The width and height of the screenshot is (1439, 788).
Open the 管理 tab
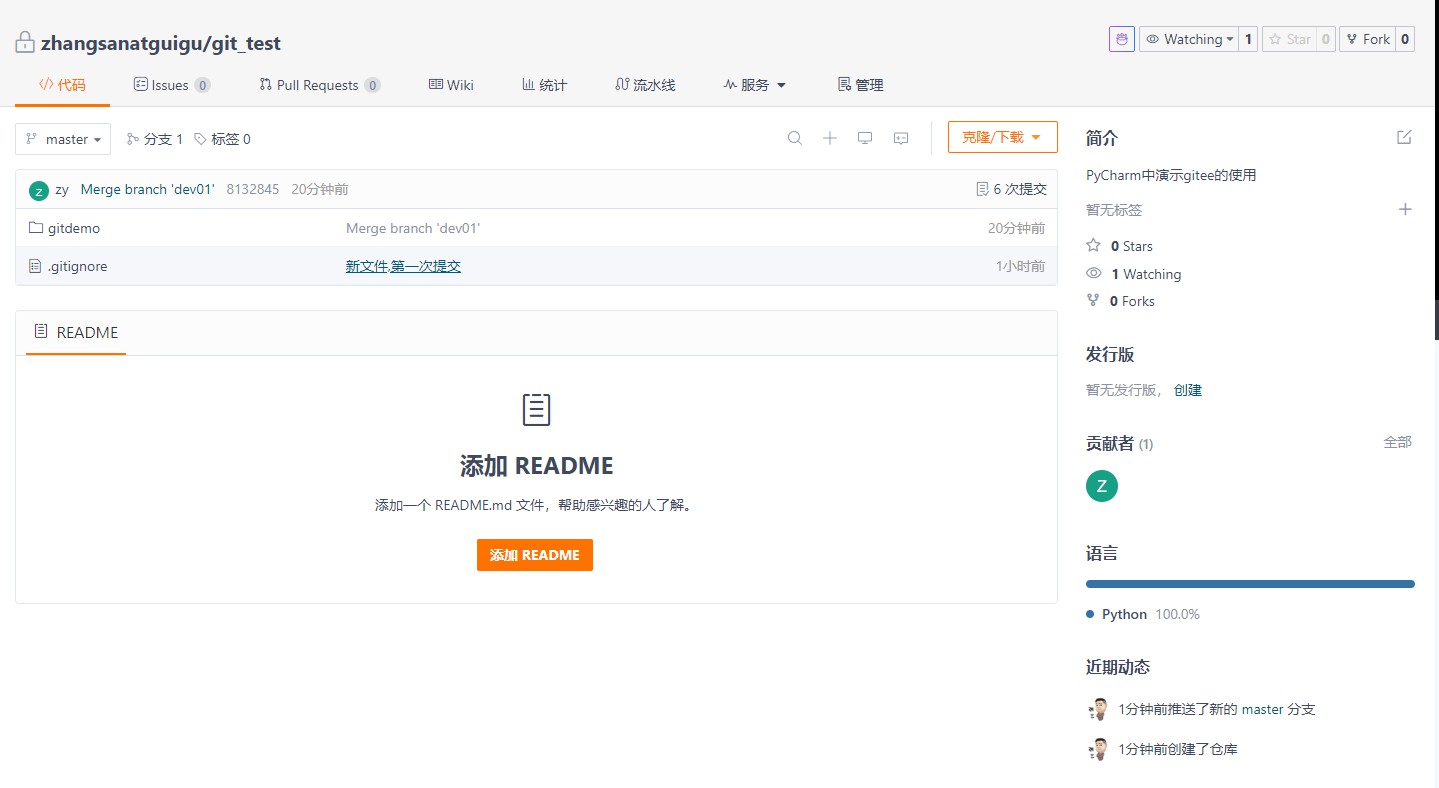click(860, 85)
